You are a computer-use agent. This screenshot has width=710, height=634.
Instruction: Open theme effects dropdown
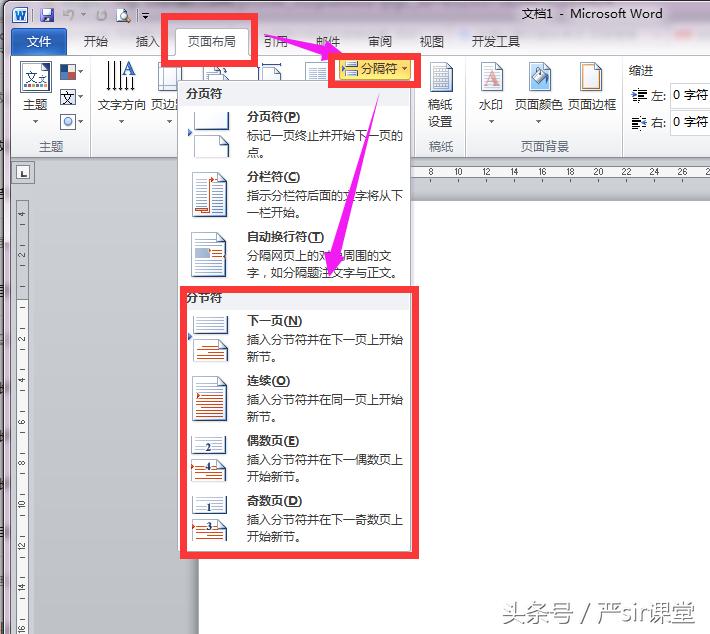[72, 122]
